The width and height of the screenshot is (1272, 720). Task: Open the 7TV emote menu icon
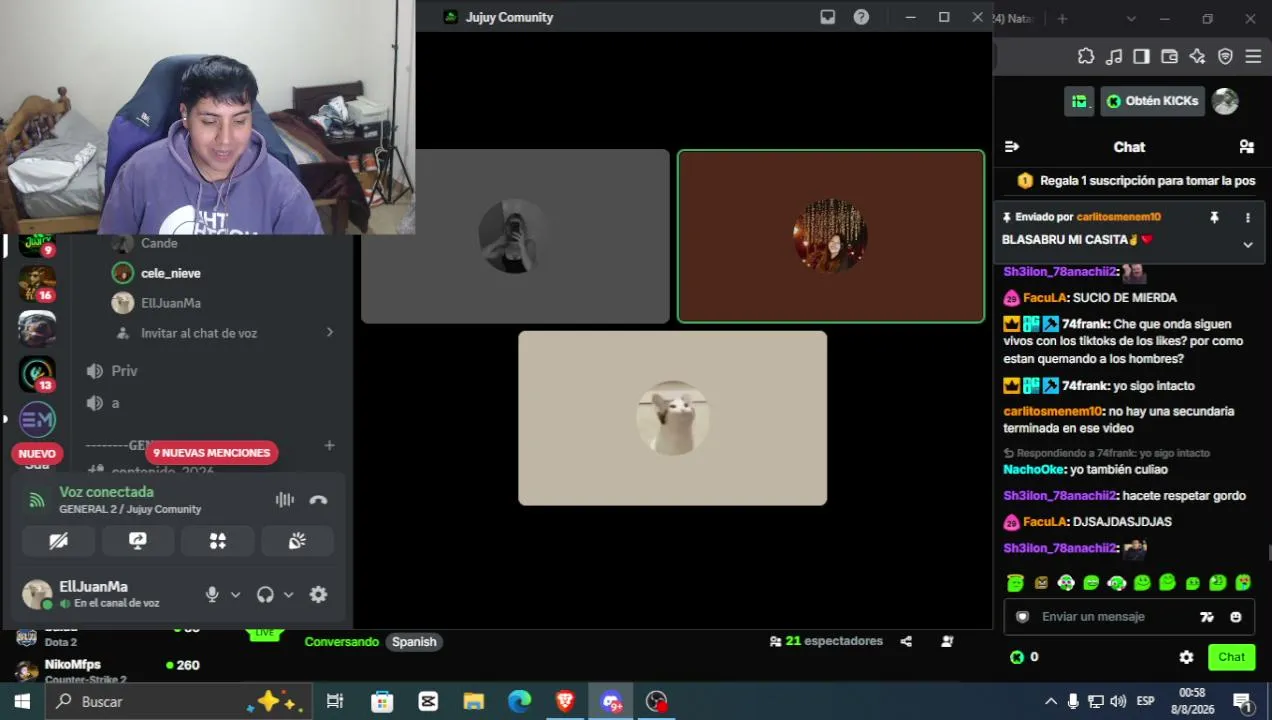click(x=1207, y=617)
